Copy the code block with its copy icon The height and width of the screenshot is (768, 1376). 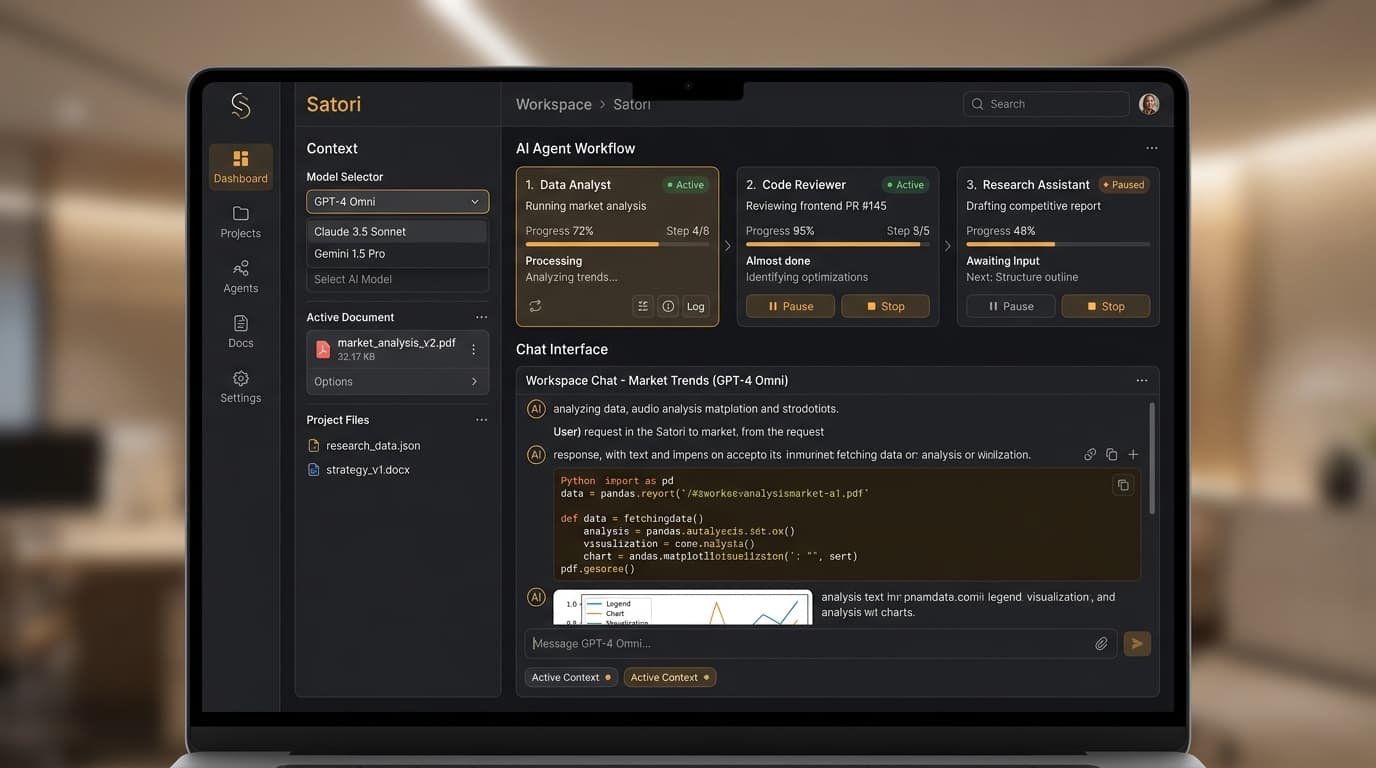pos(1123,485)
